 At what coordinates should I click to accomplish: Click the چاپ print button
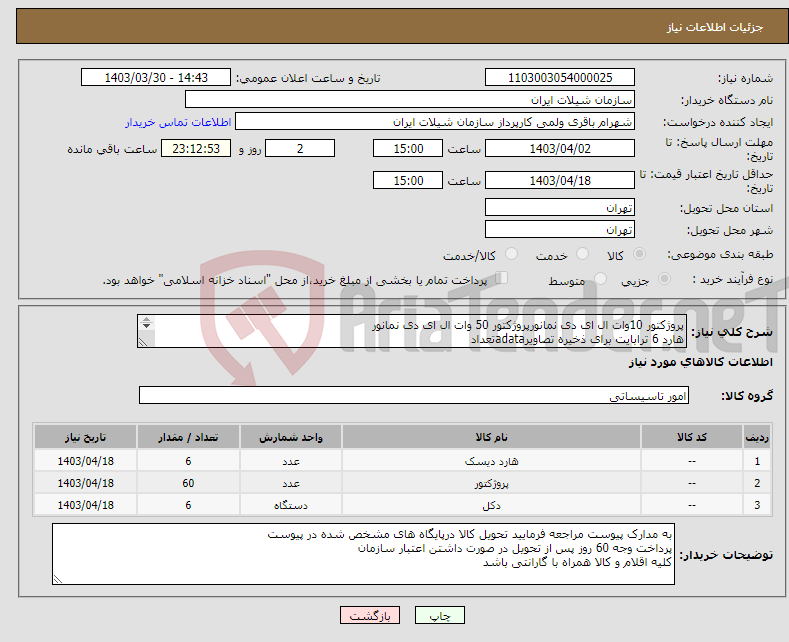tap(439, 615)
